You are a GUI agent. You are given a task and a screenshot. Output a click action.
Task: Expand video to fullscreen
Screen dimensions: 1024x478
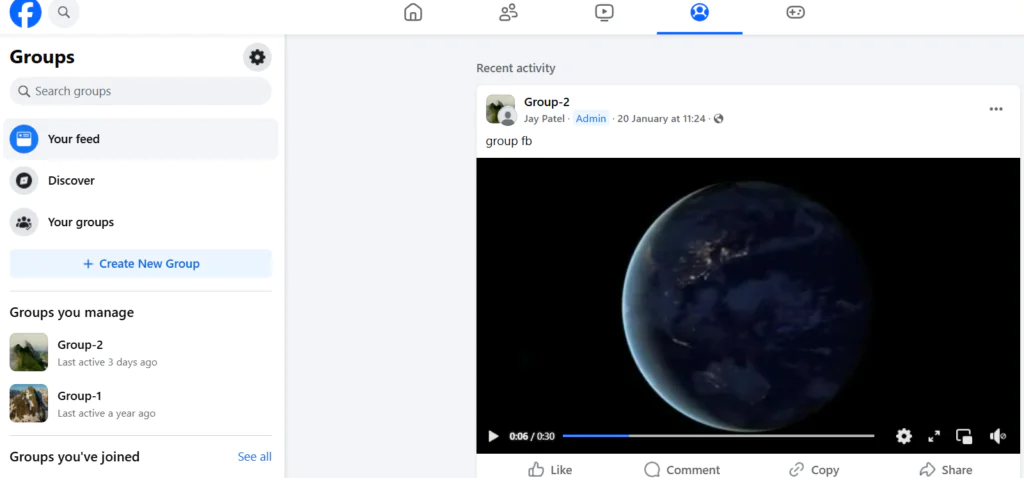934,436
